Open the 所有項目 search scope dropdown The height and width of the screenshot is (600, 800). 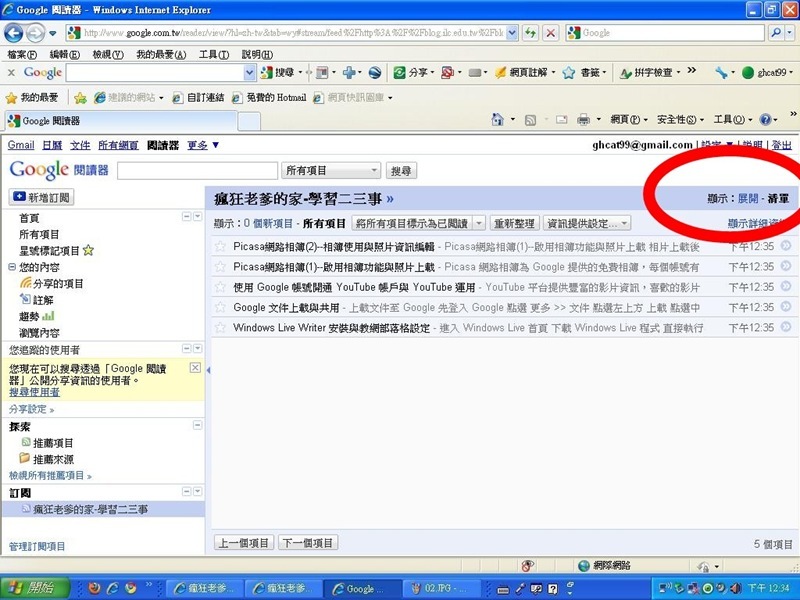pos(331,170)
